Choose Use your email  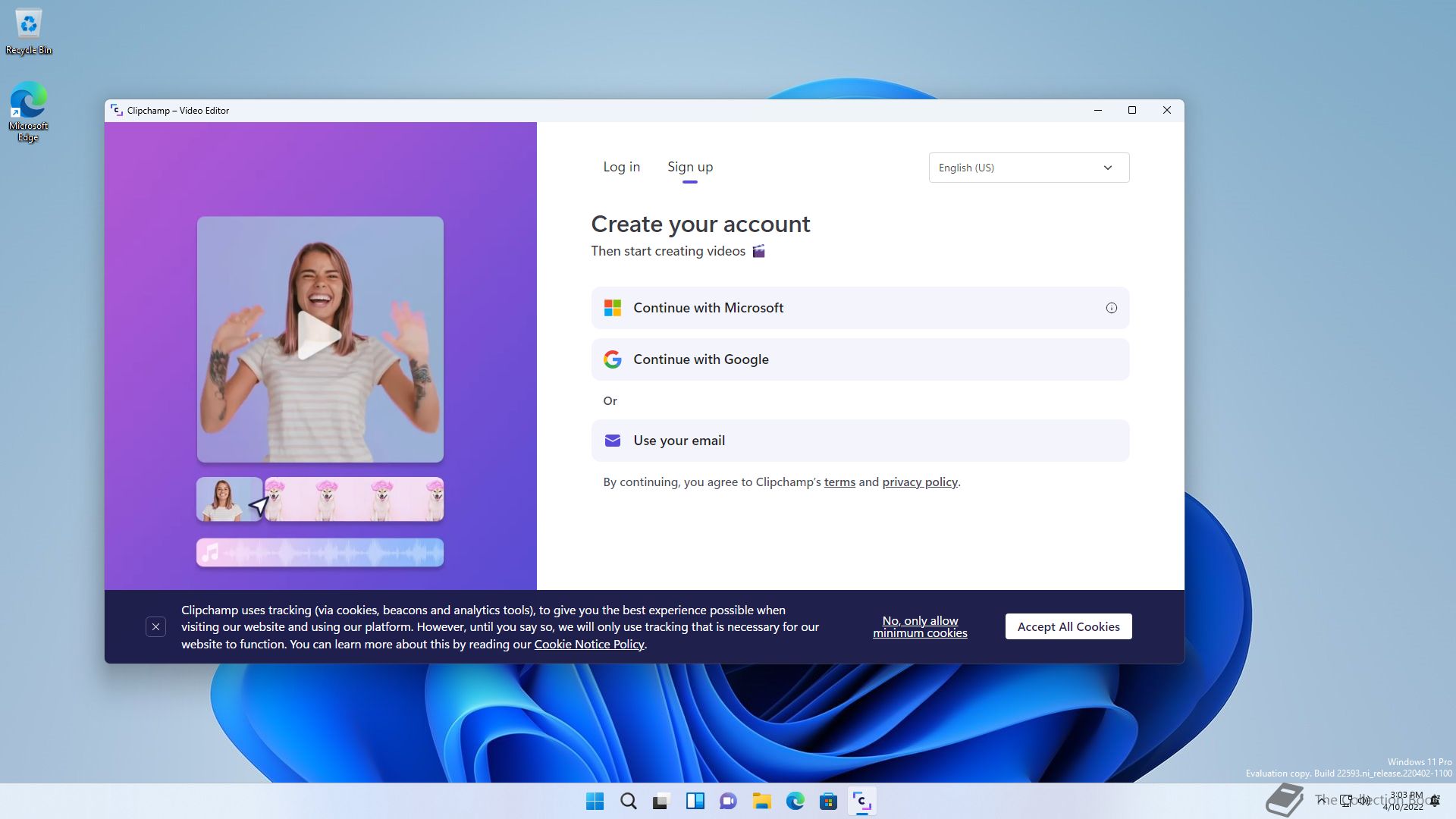coord(860,441)
